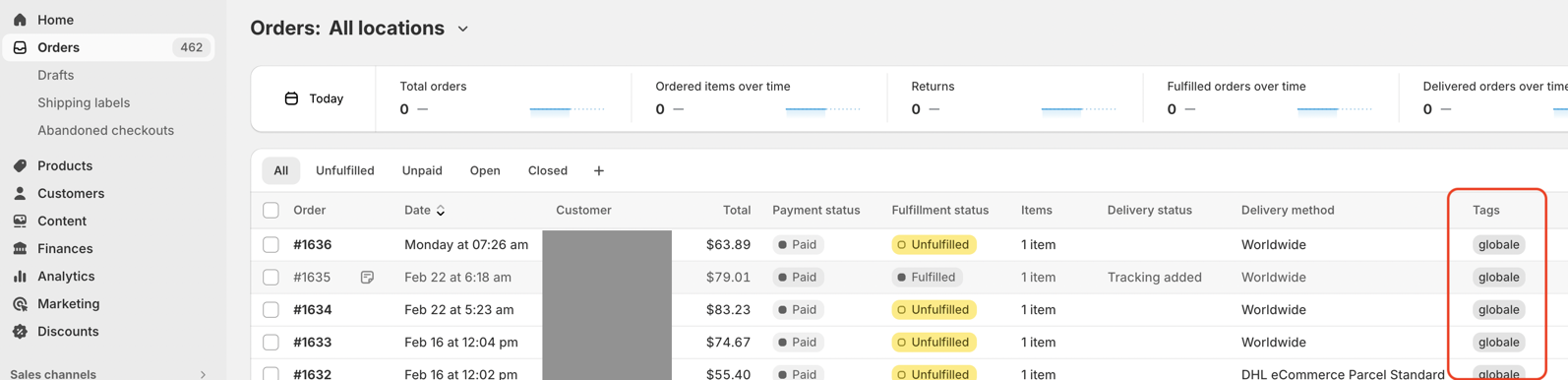This screenshot has height=380, width=1568.
Task: Check the box for order #1634
Action: (271, 309)
